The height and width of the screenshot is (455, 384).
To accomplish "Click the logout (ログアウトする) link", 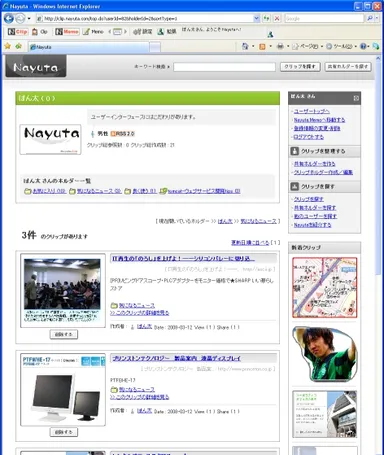I will [308, 137].
